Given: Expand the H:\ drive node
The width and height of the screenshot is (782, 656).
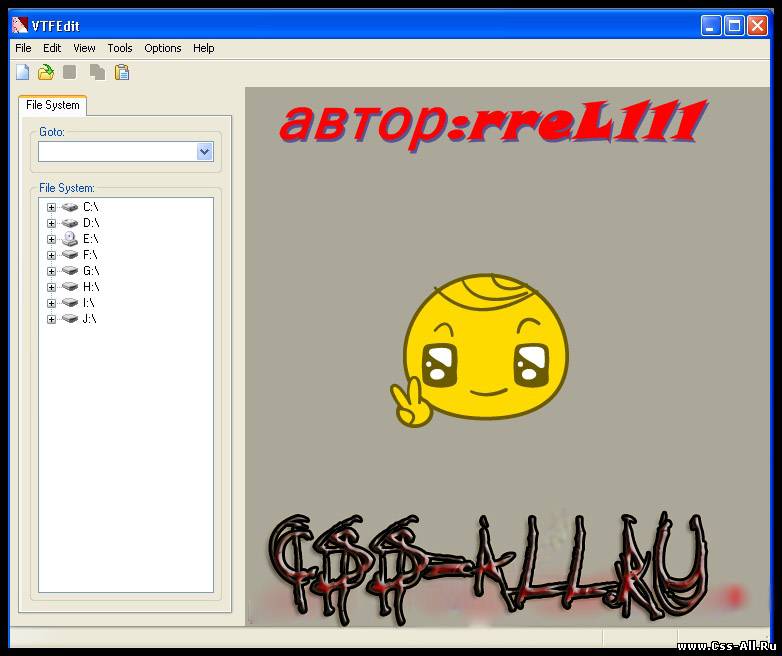Looking at the screenshot, I should 51,287.
